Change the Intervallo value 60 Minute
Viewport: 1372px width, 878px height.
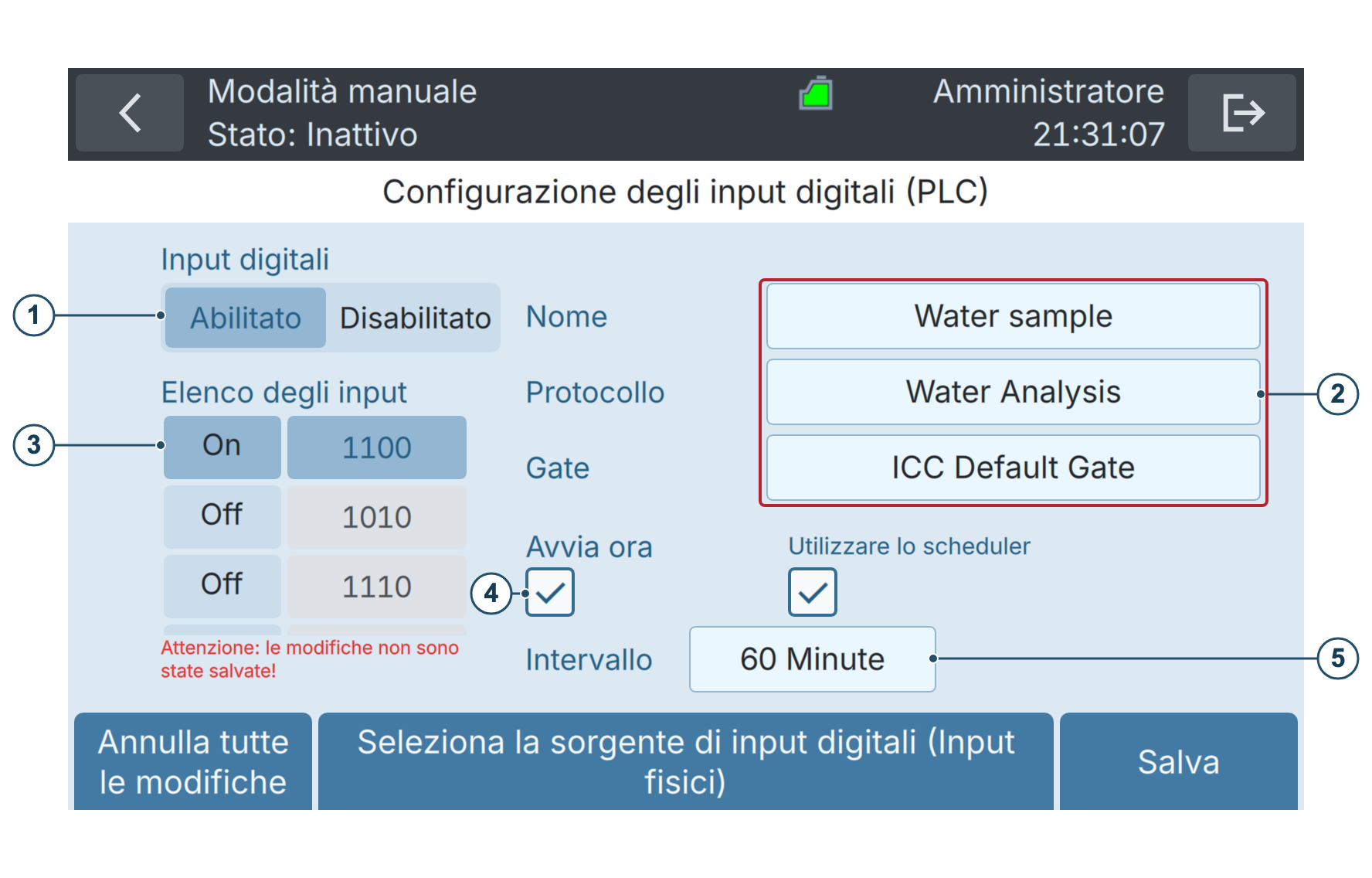(813, 659)
